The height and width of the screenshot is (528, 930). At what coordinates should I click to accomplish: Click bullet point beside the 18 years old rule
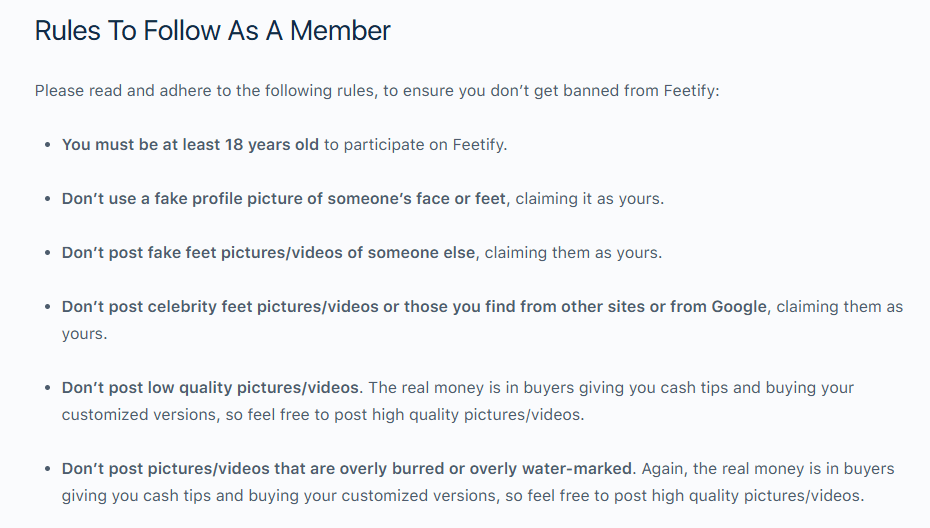[48, 145]
